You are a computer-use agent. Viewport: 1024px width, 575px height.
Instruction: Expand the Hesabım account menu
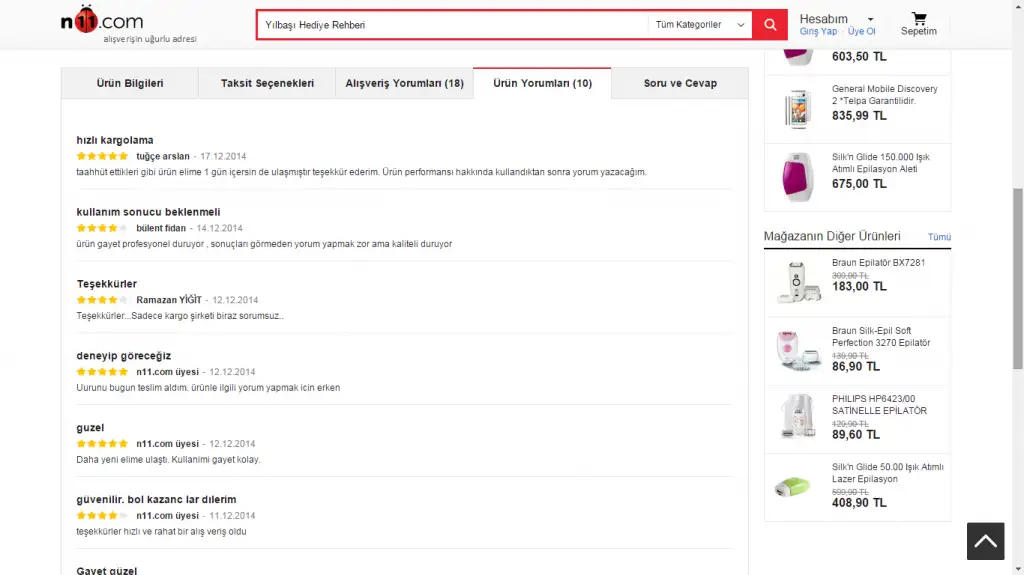pos(836,19)
